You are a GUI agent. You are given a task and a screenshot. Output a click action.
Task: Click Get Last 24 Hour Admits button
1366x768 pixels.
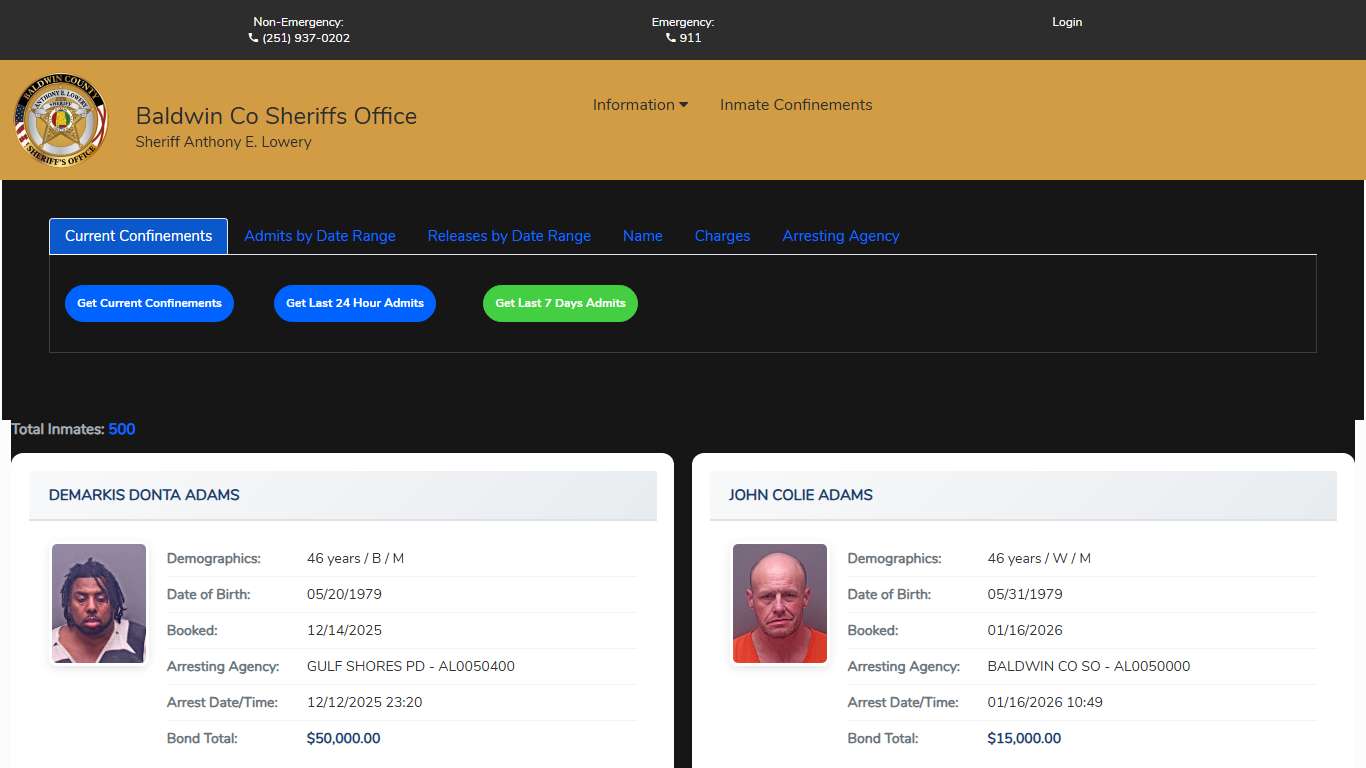pos(354,303)
